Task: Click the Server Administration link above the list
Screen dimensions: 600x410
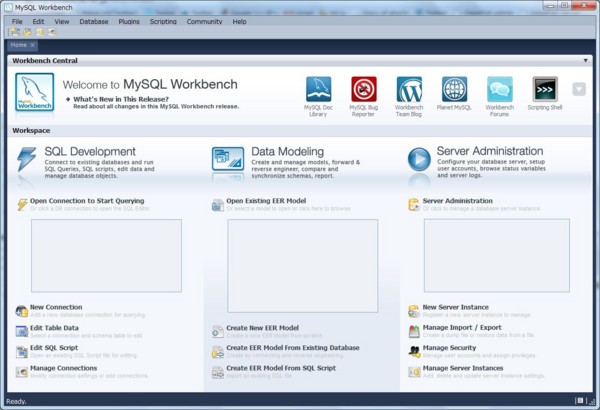Action: pyautogui.click(x=458, y=201)
